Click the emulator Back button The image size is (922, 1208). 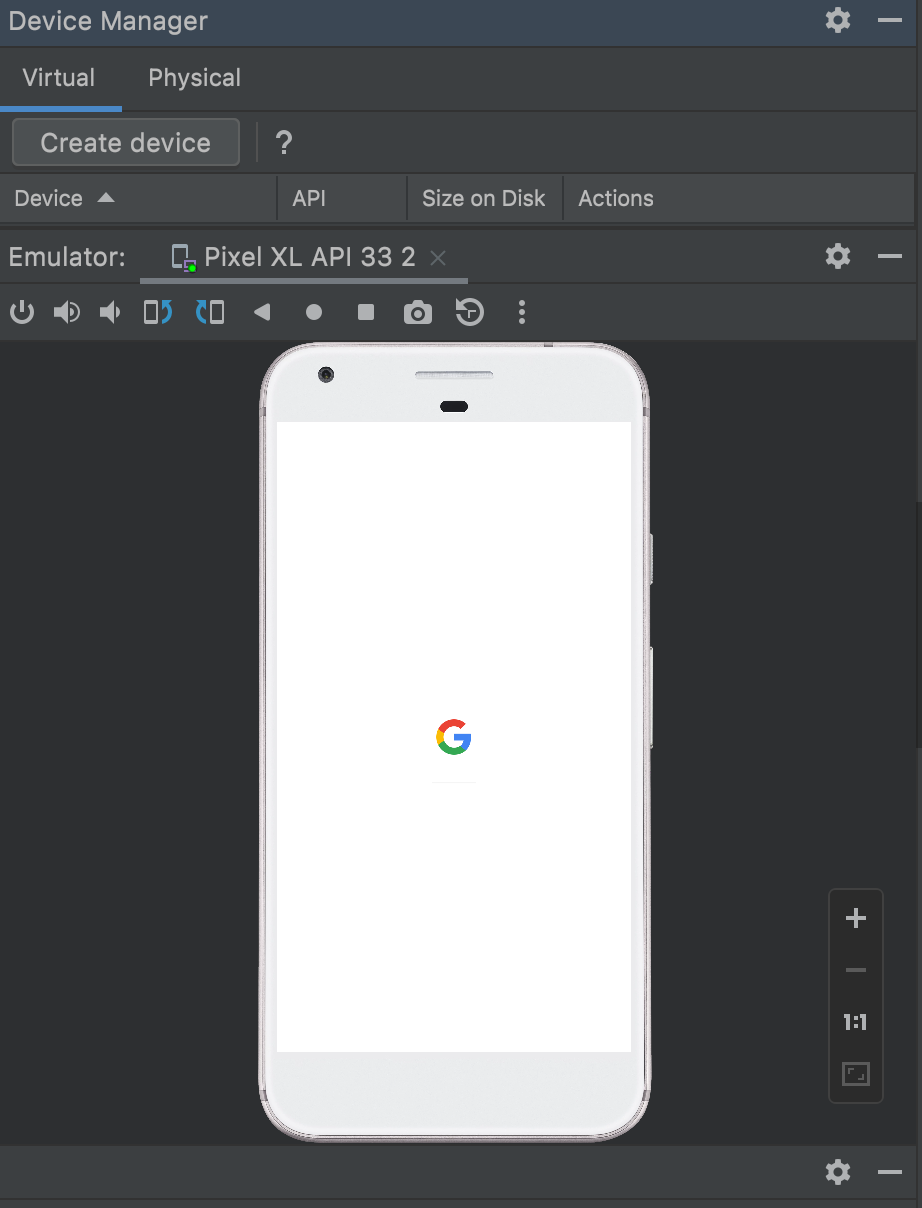[x=262, y=313]
